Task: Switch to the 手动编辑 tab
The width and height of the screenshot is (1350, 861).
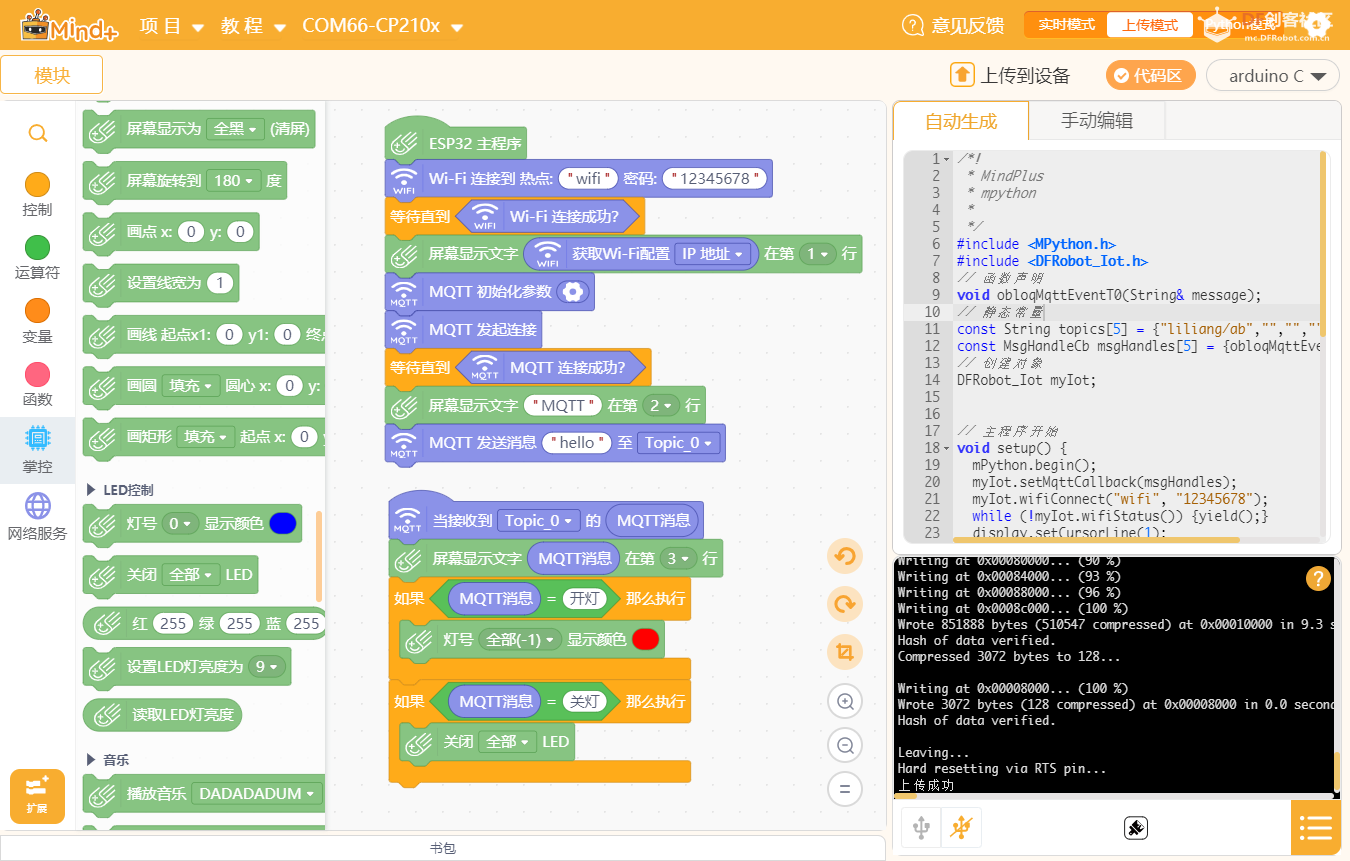Action: 1096,121
